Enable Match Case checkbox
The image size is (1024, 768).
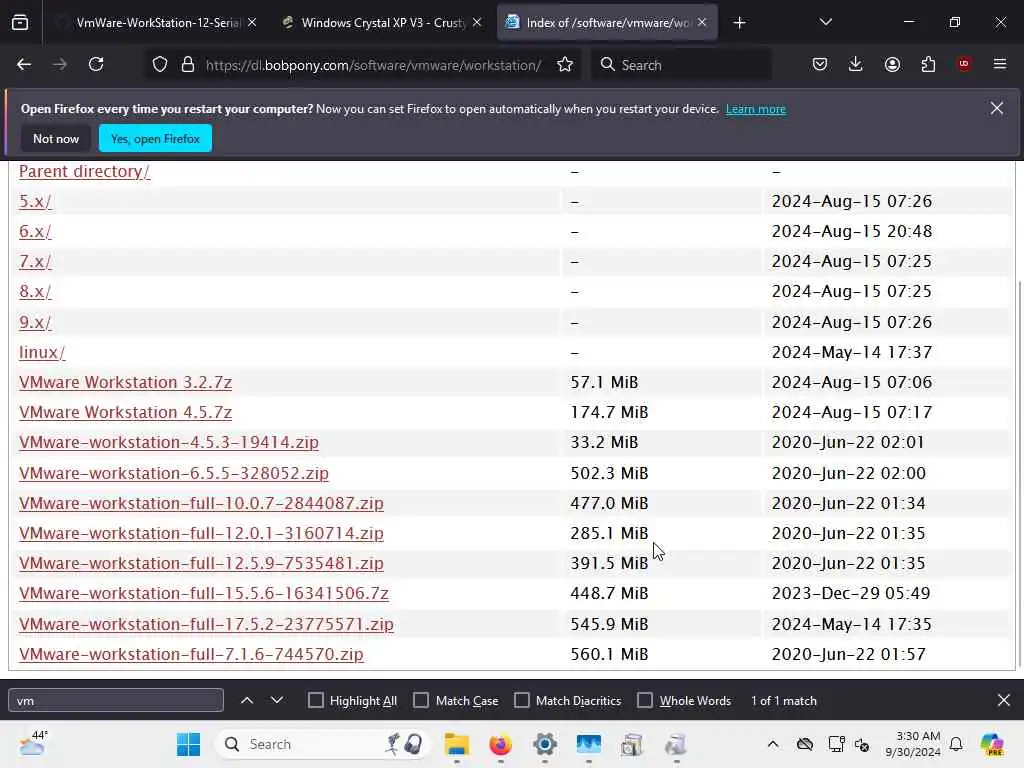[x=421, y=701]
